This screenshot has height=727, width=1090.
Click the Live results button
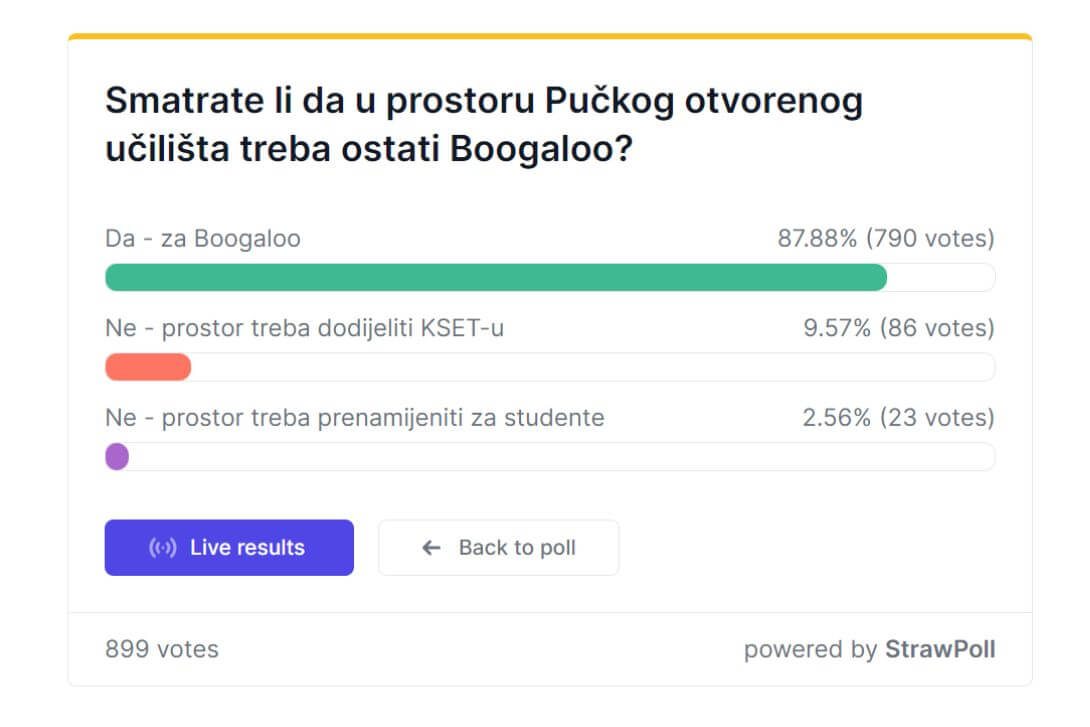point(229,547)
